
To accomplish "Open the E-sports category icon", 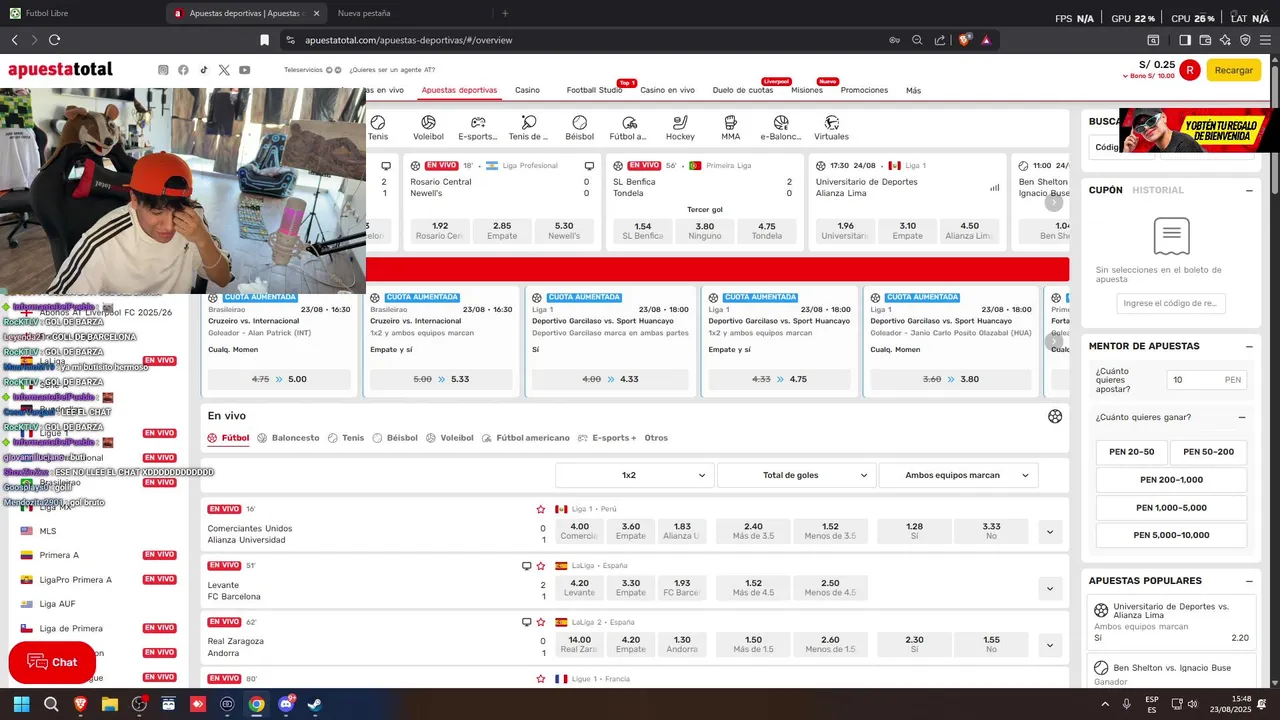I will tap(478, 122).
